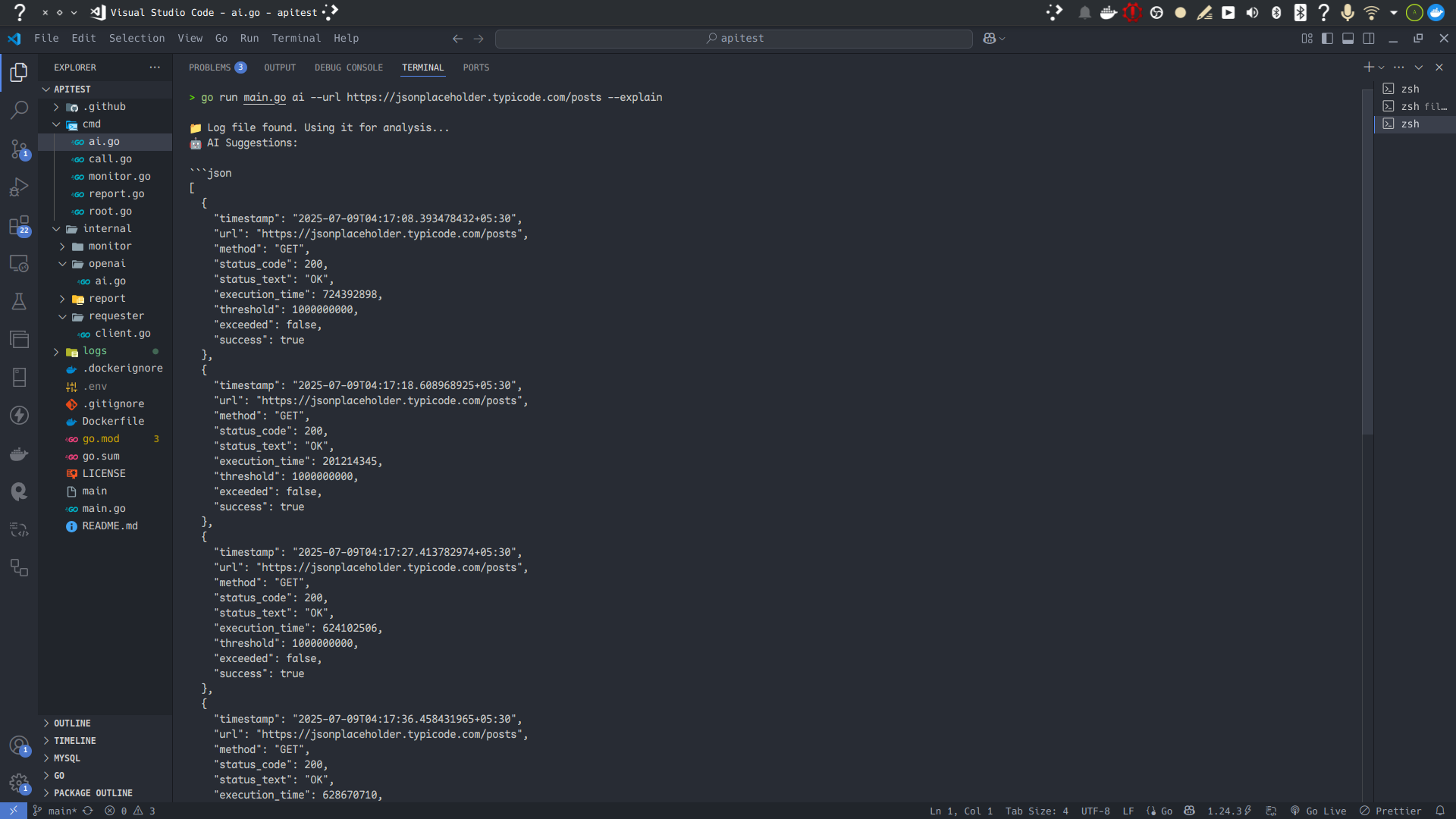Screen dimensions: 1456x819
Task: Synchronize changes from the status bar
Action: pyautogui.click(x=88, y=811)
